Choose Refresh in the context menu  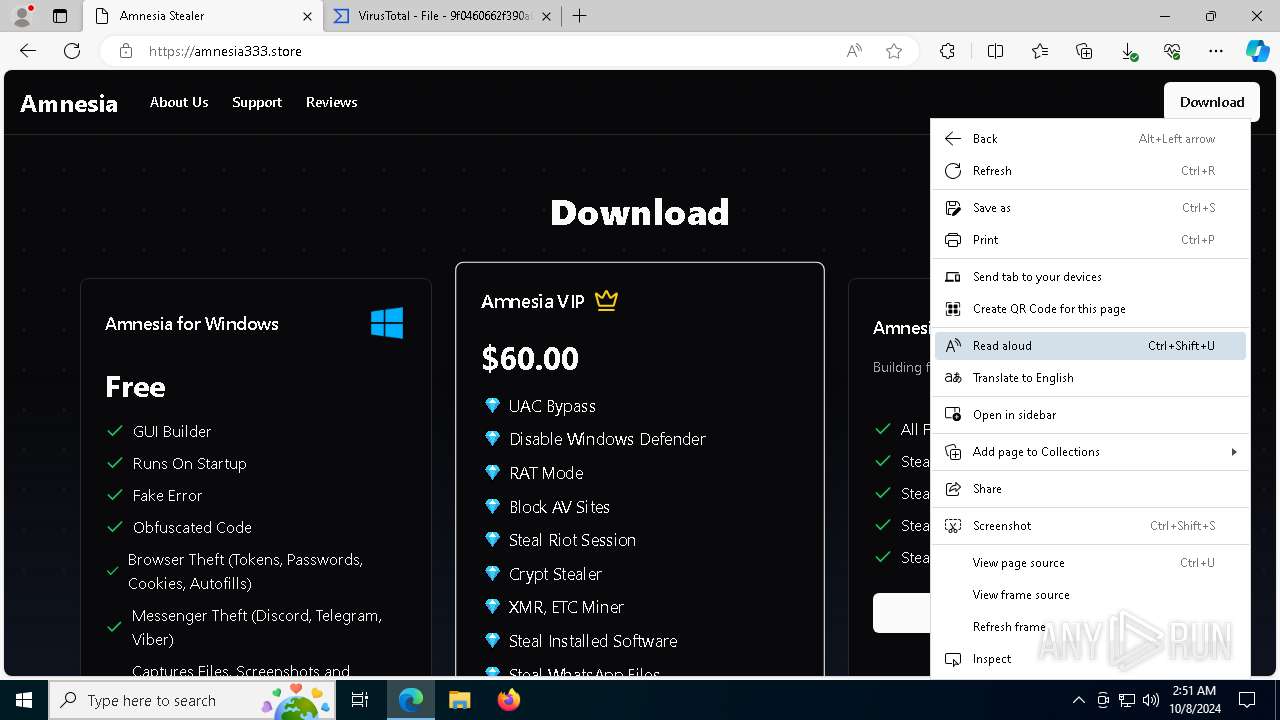click(1090, 171)
